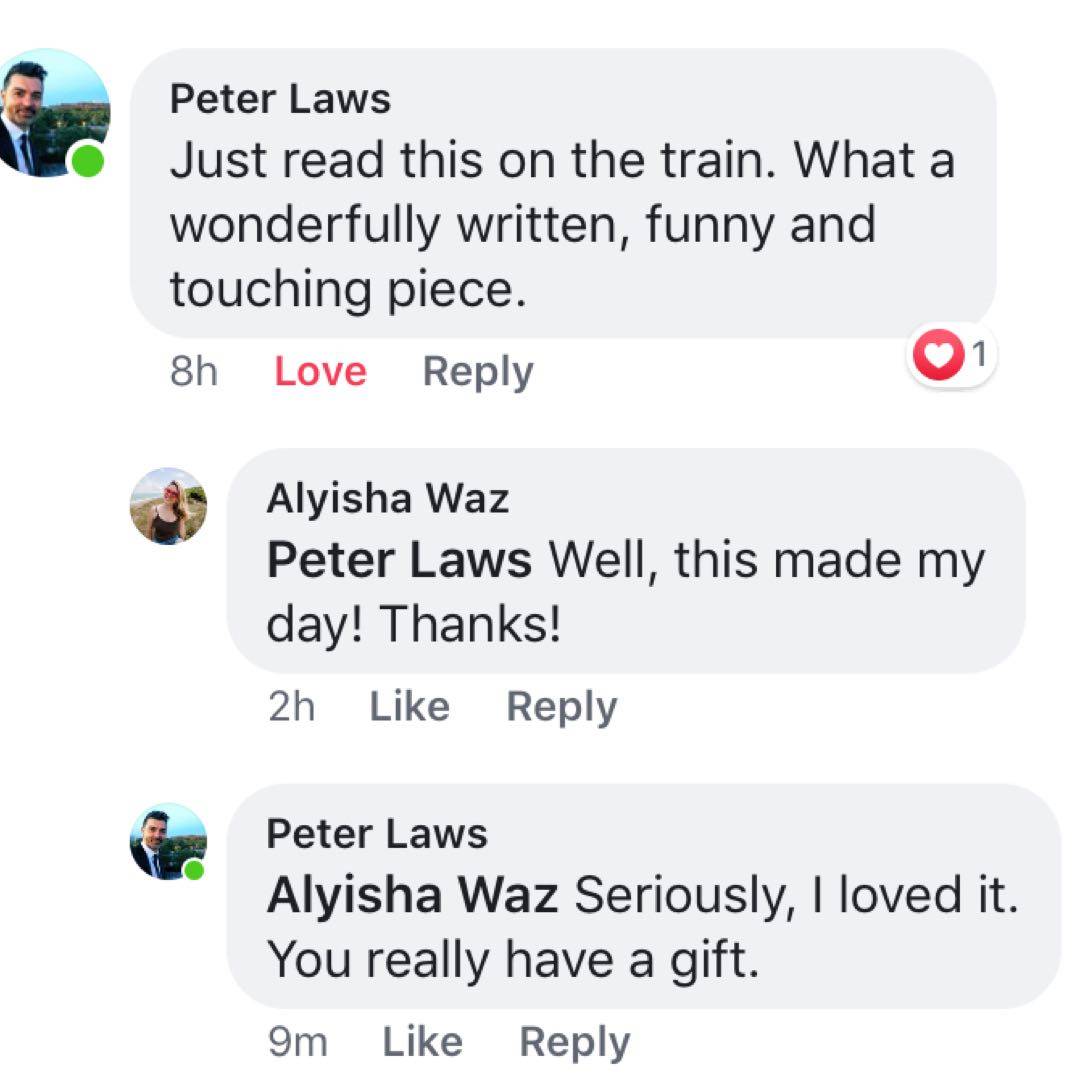The width and height of the screenshot is (1080, 1080).
Task: Reply to the 'Seriously, I loved it' comment
Action: coord(574,1042)
